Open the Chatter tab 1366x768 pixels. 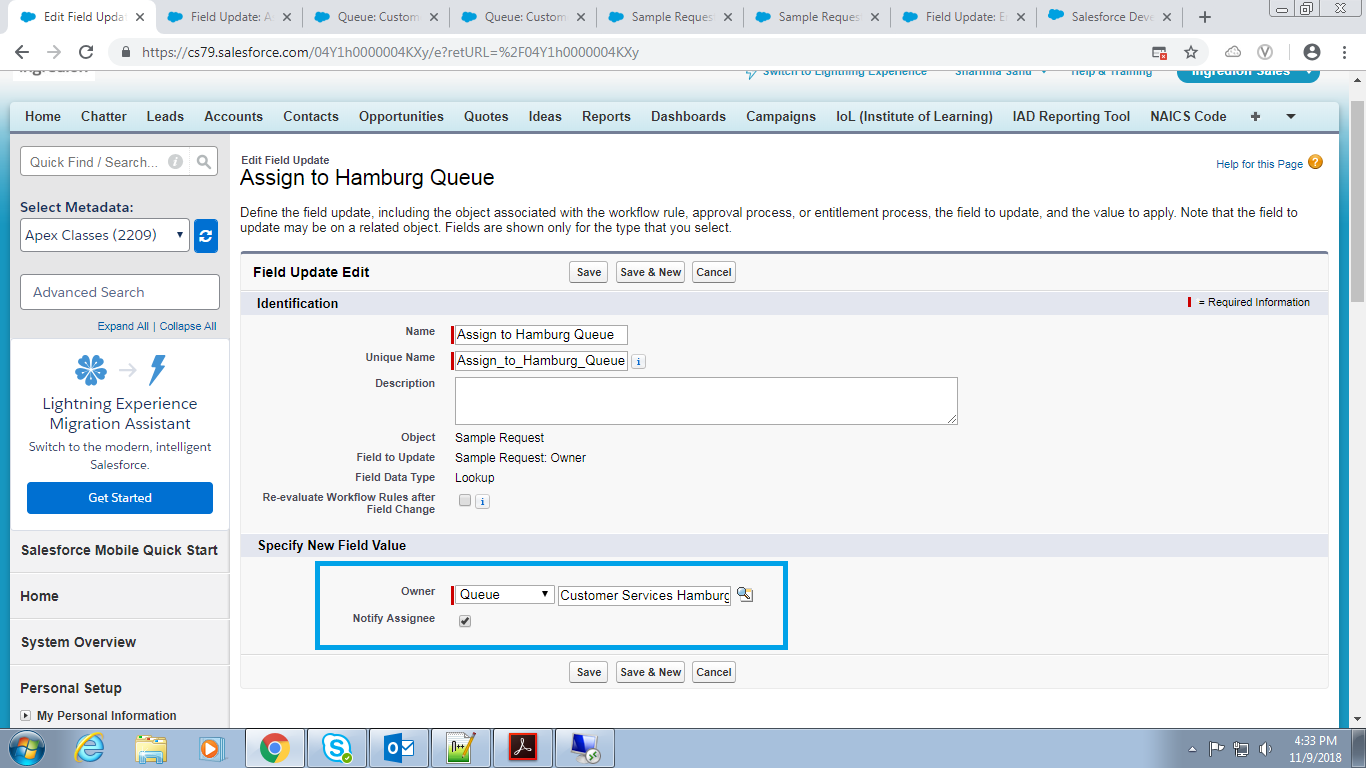pos(104,117)
